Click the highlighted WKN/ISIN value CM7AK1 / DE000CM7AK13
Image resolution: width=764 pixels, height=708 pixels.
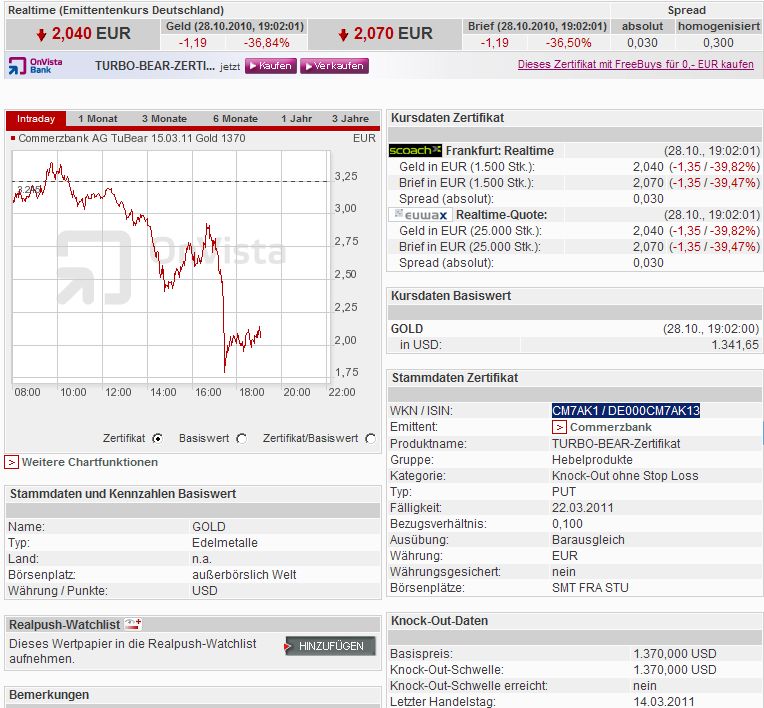tap(626, 410)
